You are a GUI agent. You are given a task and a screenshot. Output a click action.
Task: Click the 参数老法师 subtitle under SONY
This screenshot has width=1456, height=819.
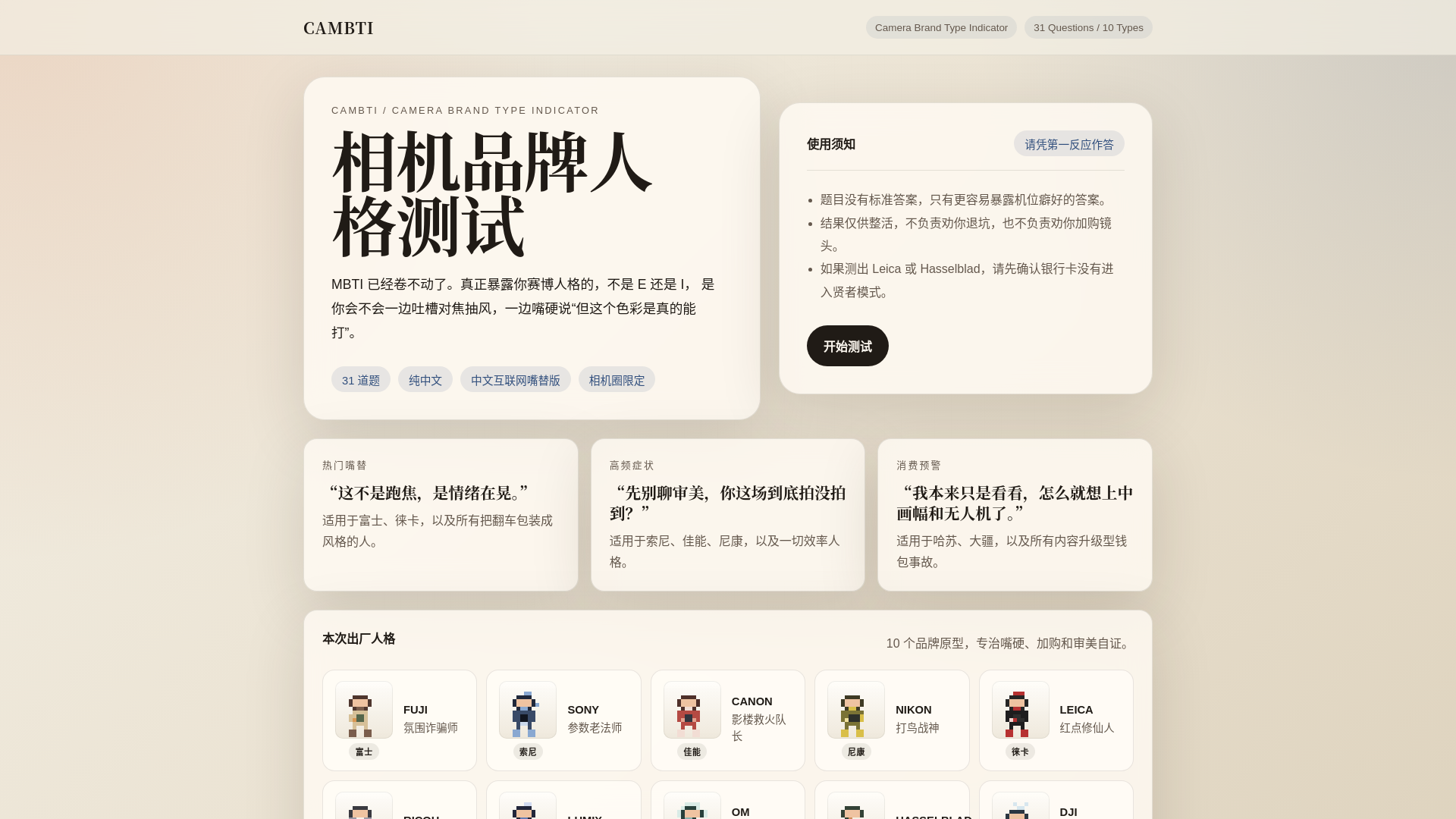pos(595,728)
